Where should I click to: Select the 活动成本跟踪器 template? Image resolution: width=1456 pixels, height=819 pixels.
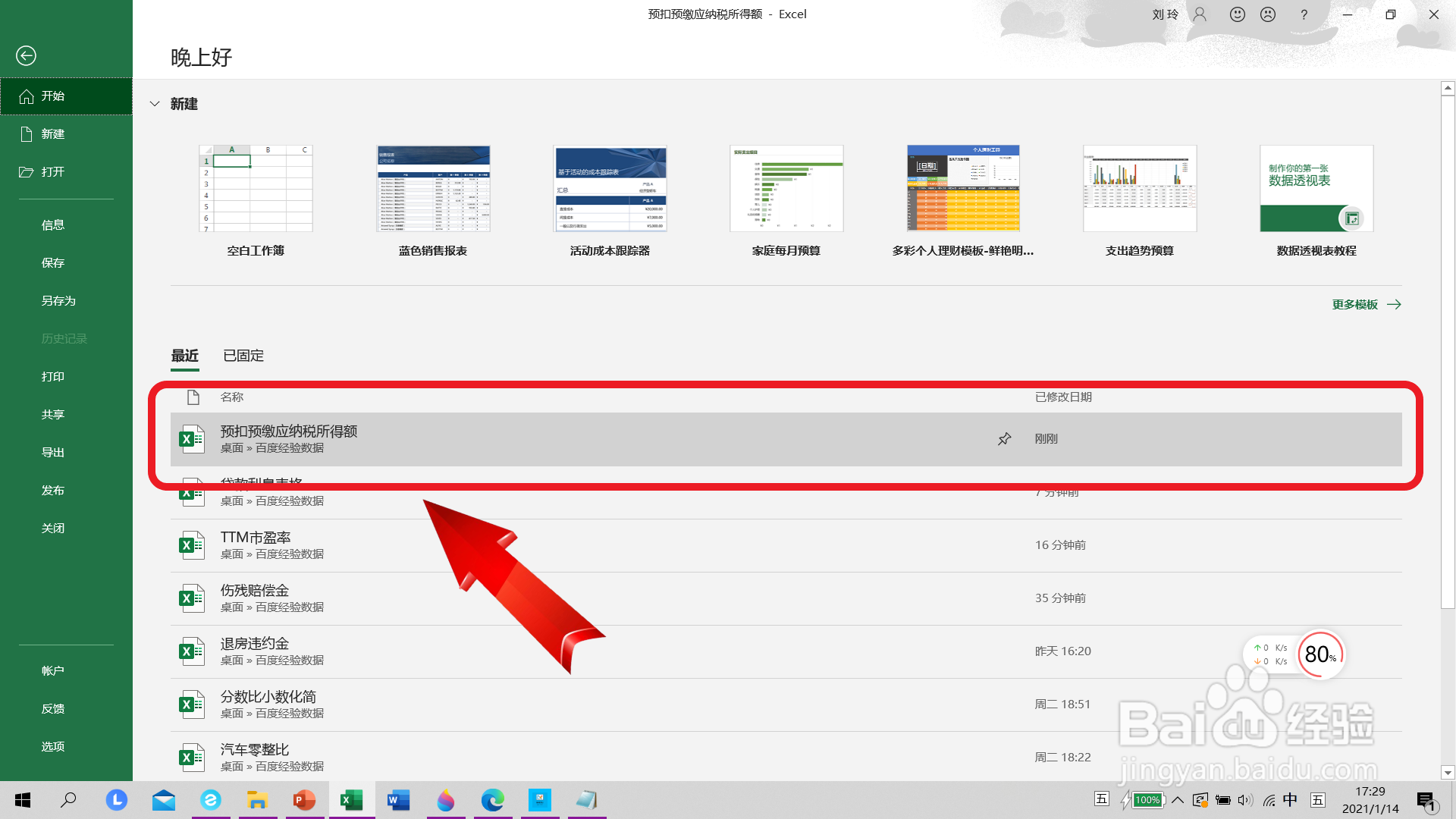610,201
